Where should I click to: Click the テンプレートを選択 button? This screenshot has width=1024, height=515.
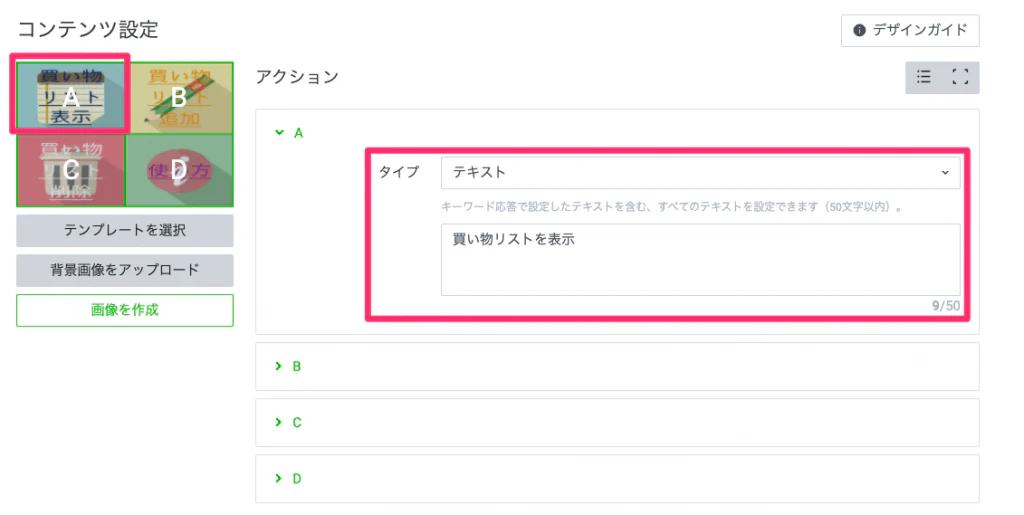(x=125, y=230)
